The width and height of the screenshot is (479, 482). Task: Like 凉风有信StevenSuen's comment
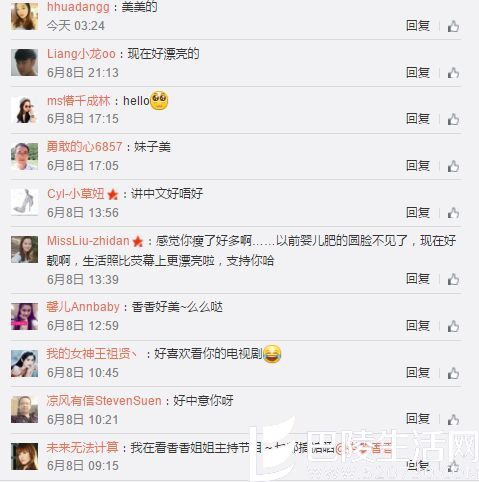click(453, 419)
